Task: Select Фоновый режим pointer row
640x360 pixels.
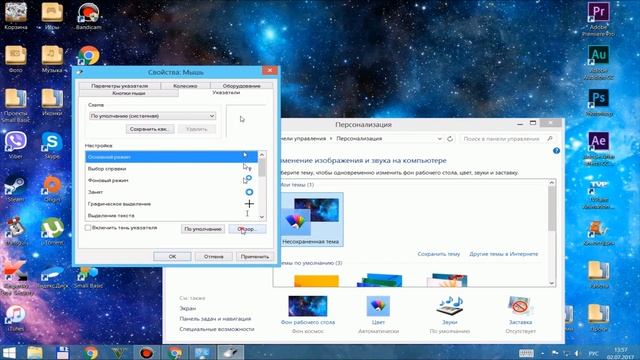Action: tap(171, 180)
